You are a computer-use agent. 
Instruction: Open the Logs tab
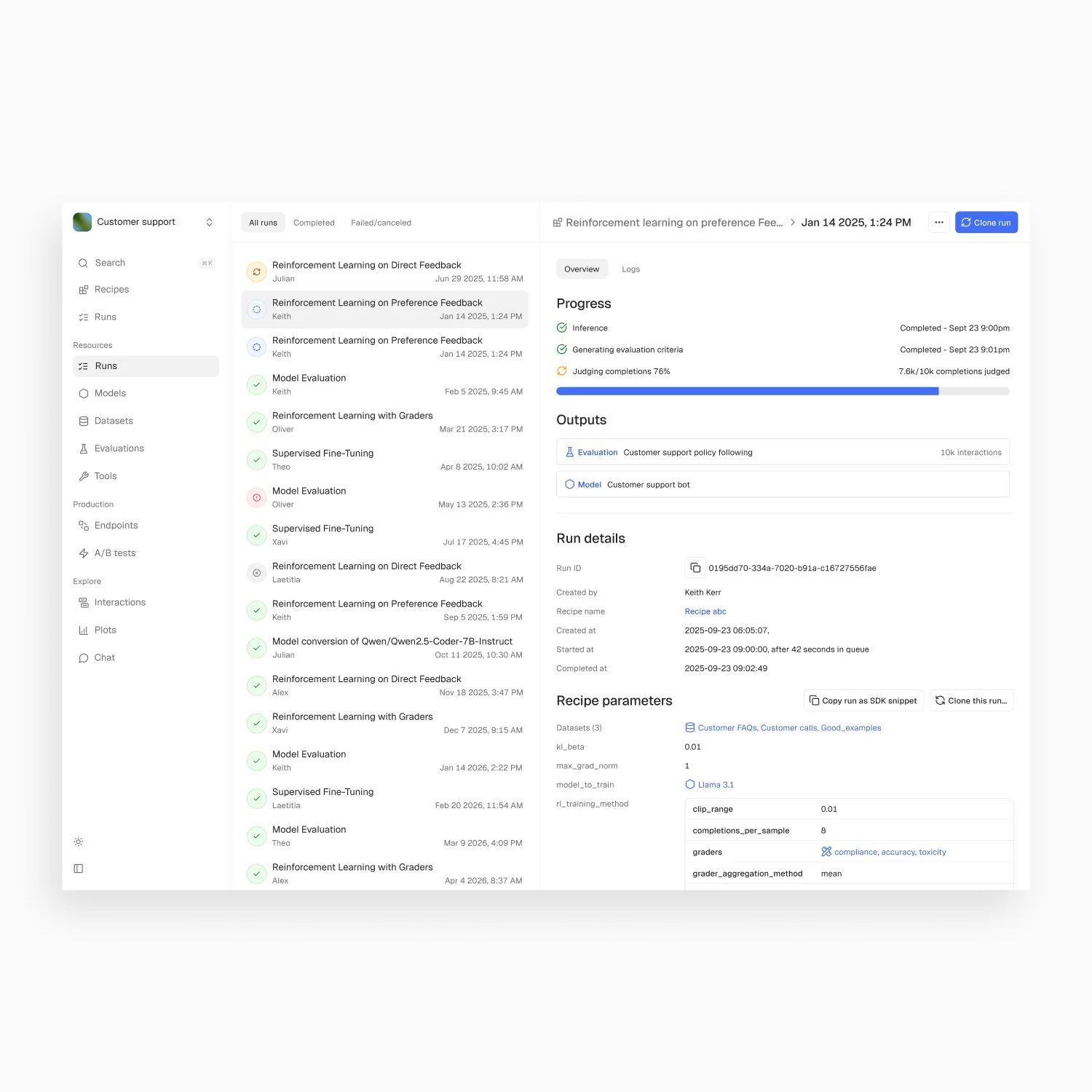pos(630,269)
